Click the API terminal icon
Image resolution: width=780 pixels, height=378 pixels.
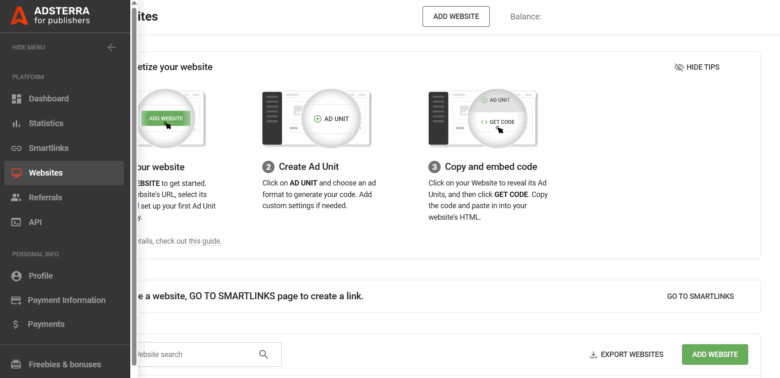(x=16, y=222)
